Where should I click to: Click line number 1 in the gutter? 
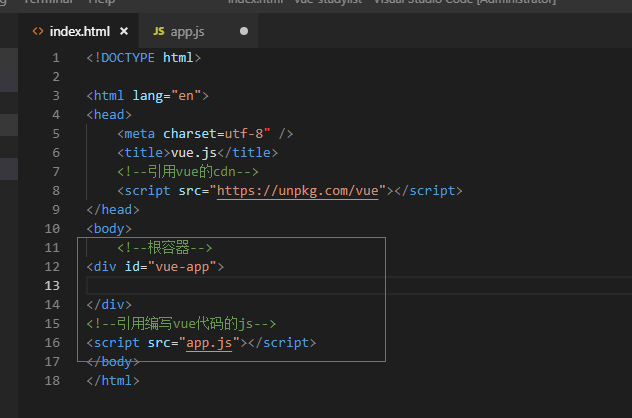click(56, 58)
